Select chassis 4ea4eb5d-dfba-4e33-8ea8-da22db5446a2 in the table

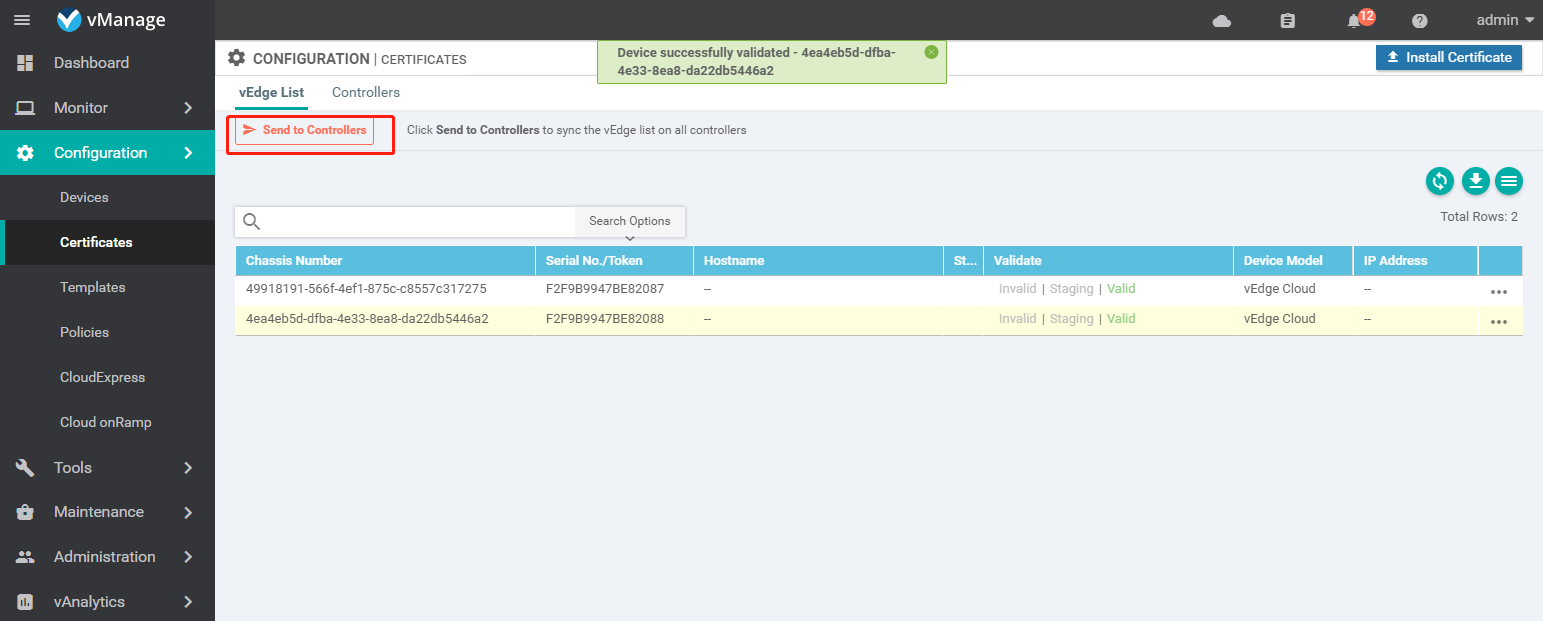pyautogui.click(x=367, y=319)
